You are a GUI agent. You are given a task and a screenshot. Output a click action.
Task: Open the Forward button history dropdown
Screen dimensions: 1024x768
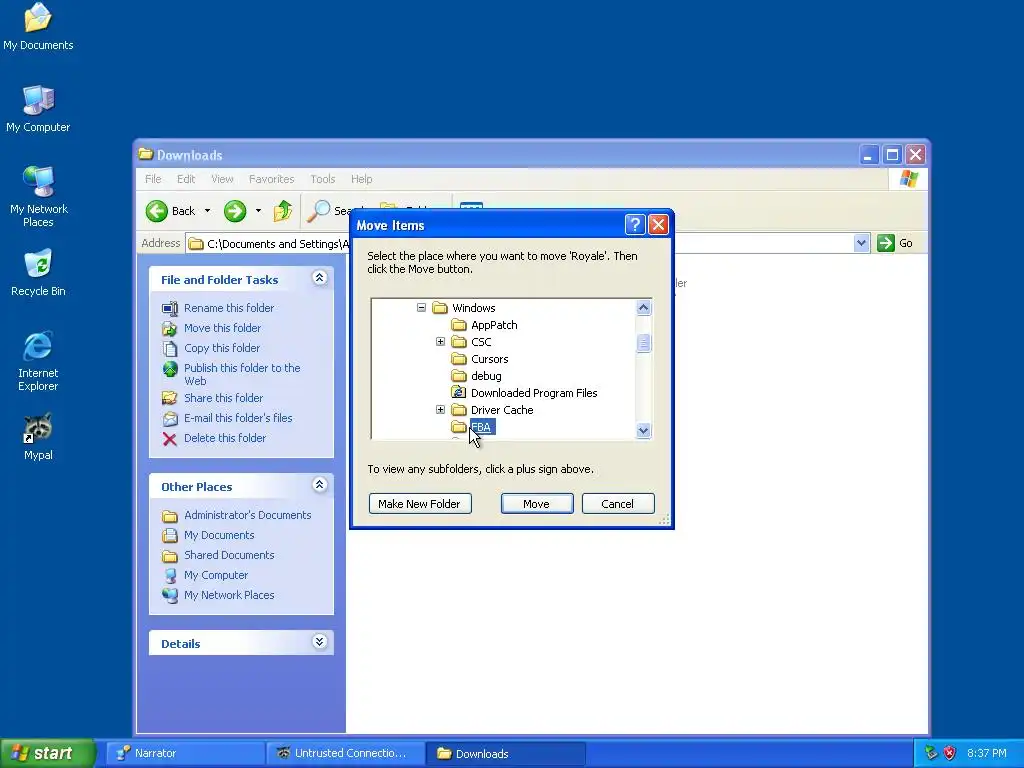[x=259, y=211]
